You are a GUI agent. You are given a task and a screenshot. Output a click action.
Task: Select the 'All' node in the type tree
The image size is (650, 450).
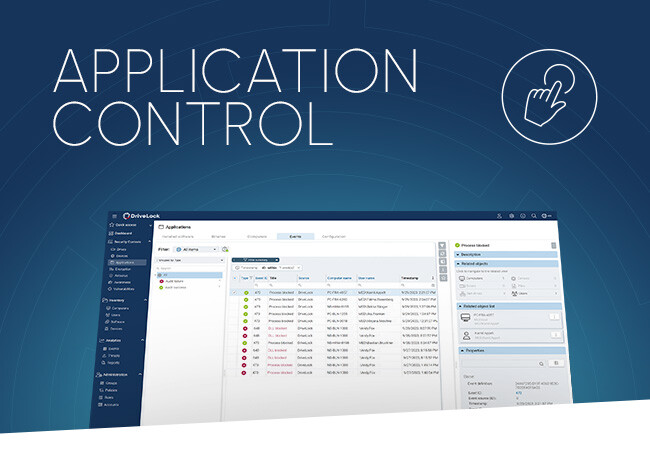[x=189, y=275]
